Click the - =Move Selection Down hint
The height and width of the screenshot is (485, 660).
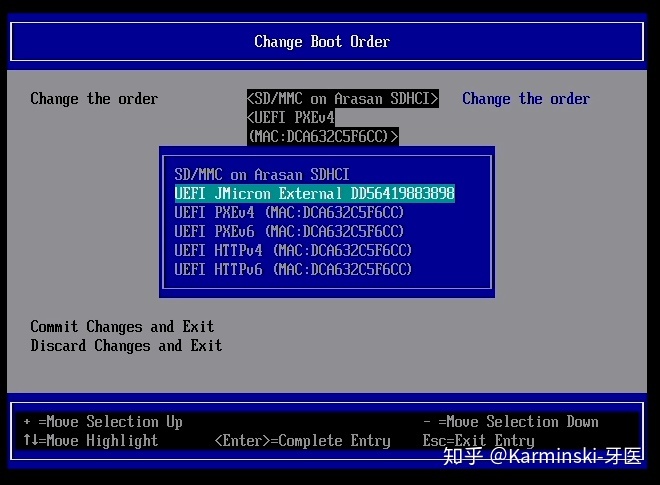511,421
